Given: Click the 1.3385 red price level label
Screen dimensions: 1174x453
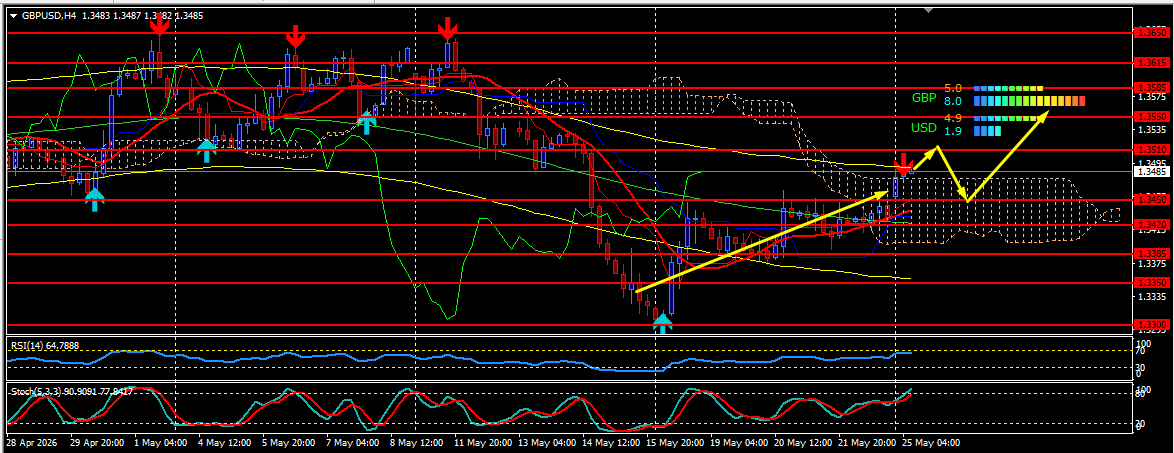Looking at the screenshot, I should click(1152, 254).
